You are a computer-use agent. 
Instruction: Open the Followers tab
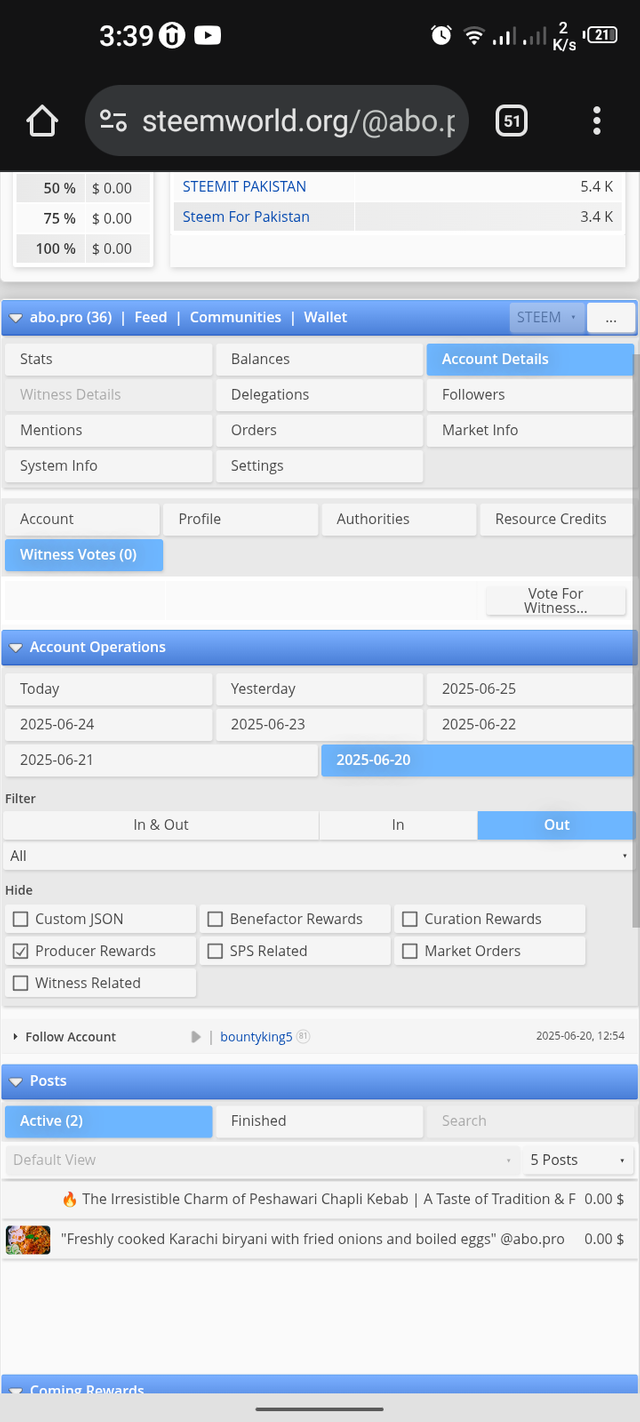coord(530,395)
